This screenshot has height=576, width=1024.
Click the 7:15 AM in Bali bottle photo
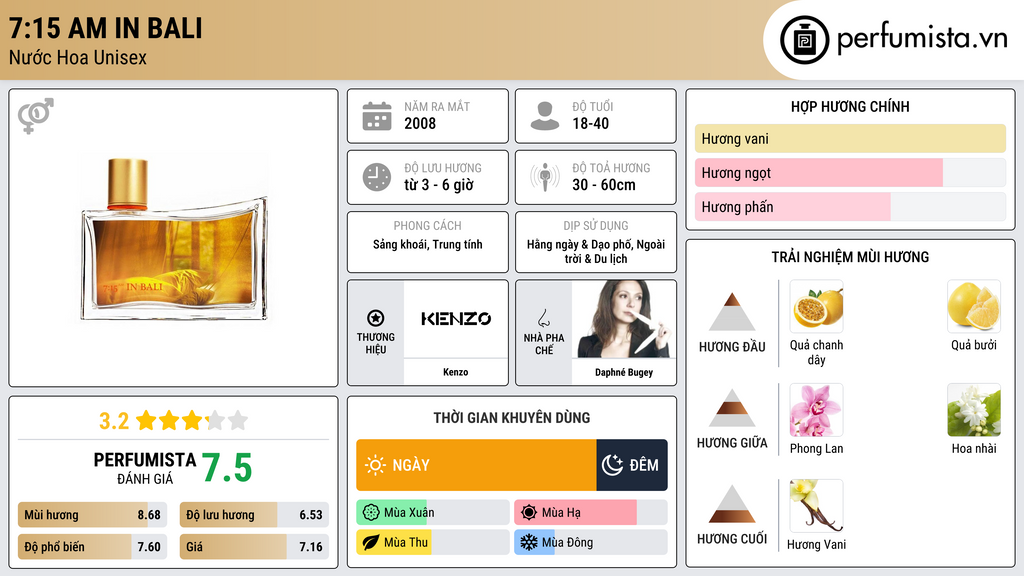174,240
